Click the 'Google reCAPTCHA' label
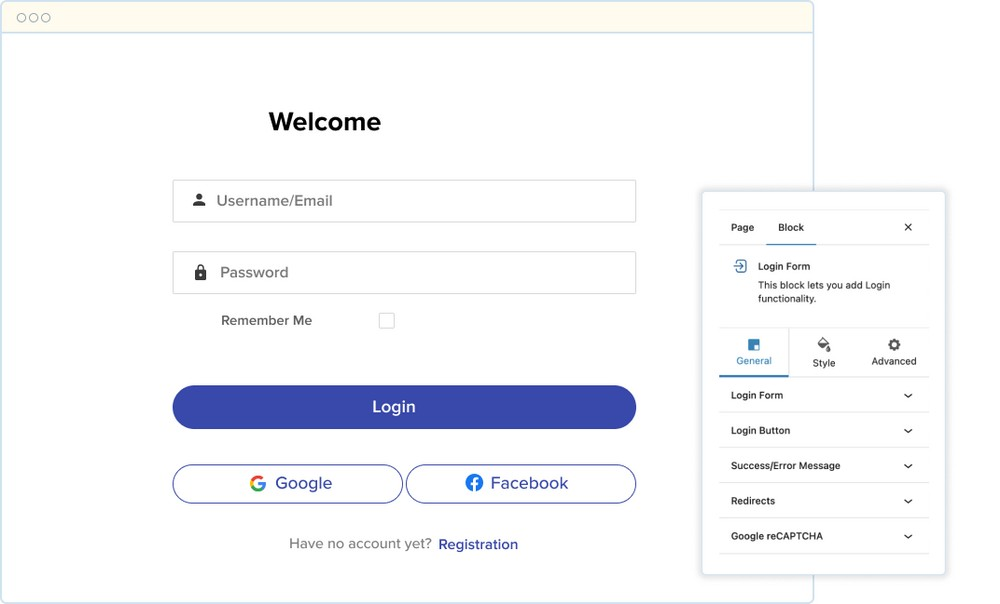 (x=777, y=536)
